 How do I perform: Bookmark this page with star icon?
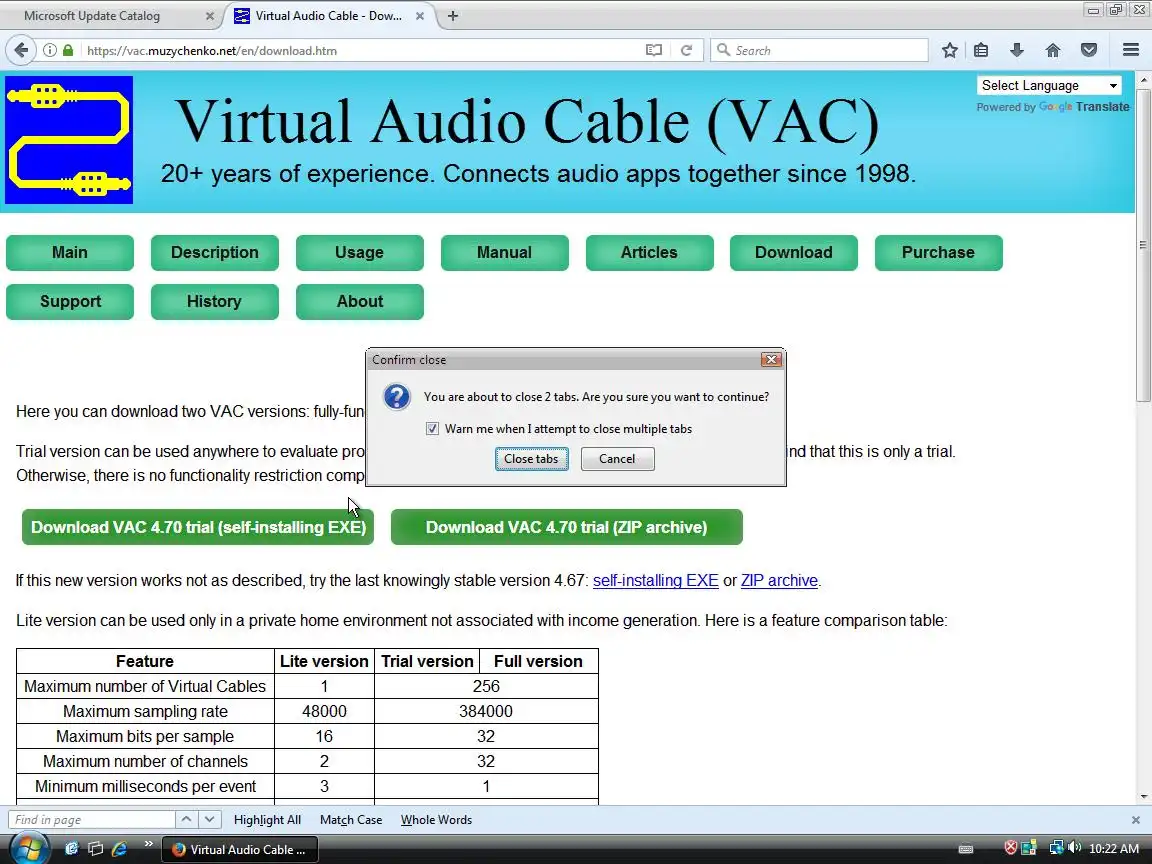[949, 50]
